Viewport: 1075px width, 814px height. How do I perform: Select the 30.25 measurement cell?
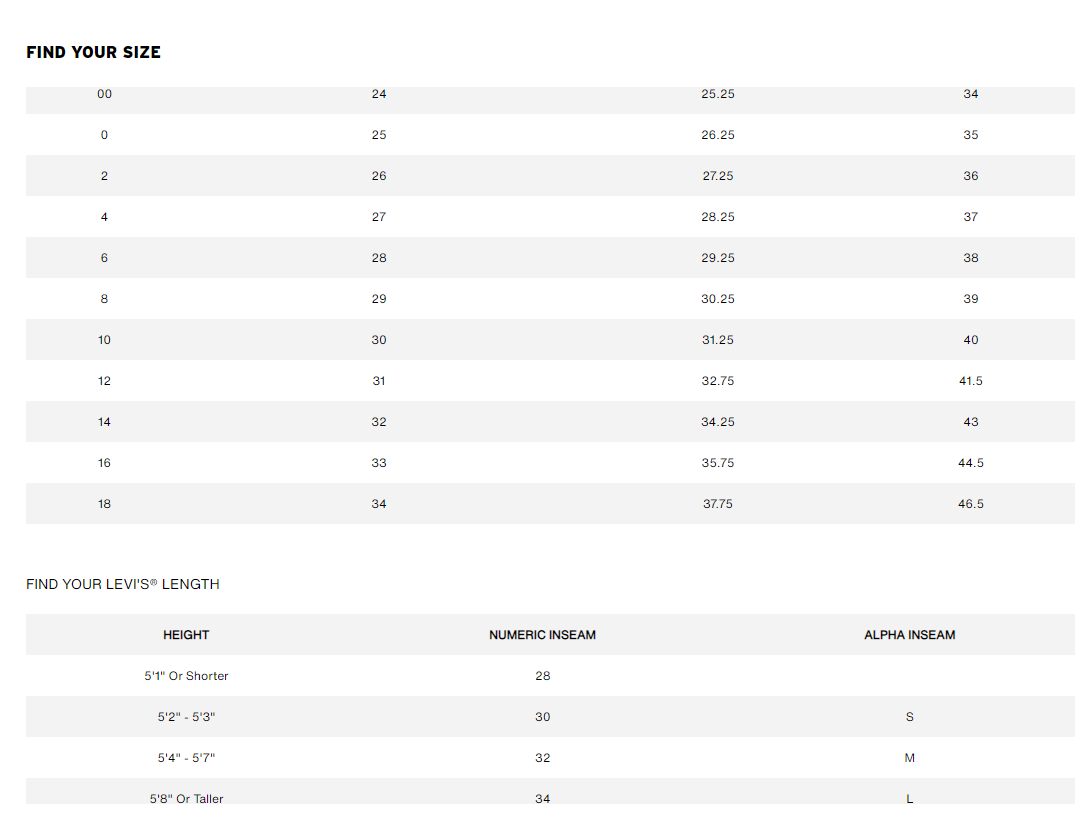718,299
